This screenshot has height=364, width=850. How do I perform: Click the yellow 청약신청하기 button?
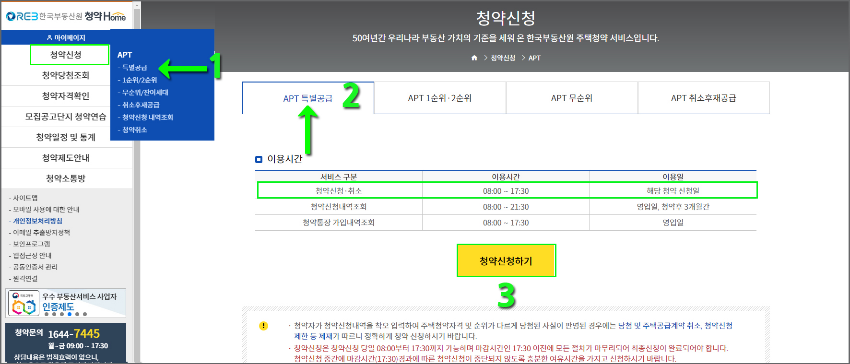coord(506,261)
